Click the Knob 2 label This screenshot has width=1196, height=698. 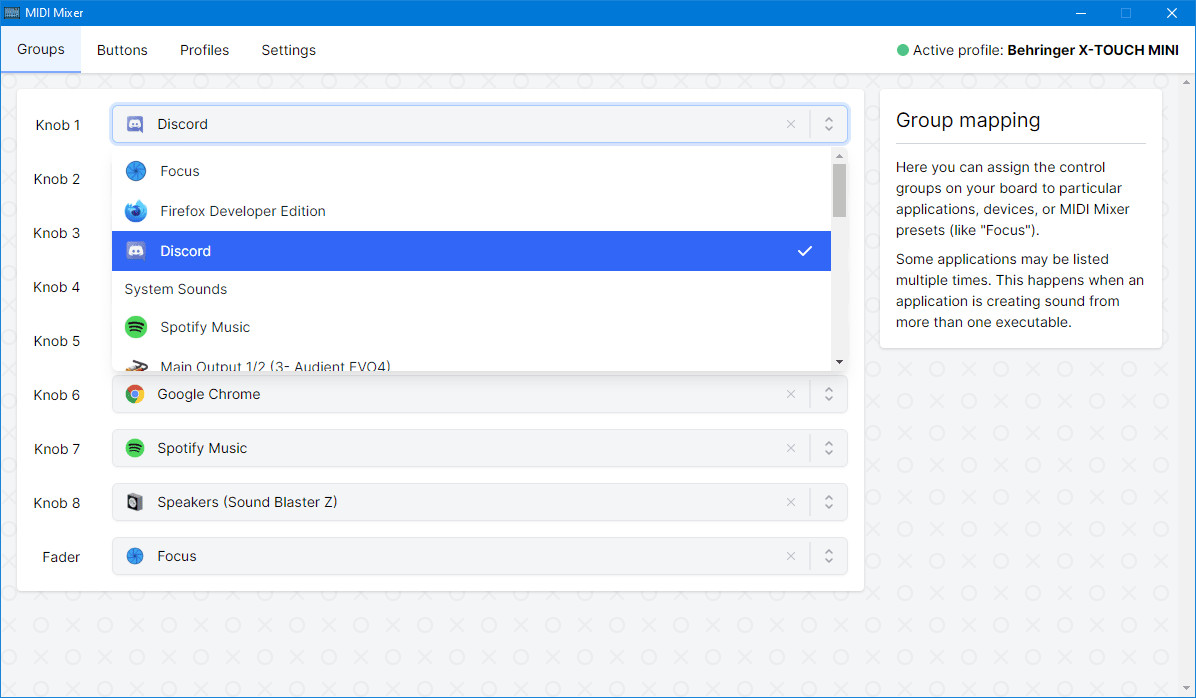[56, 179]
